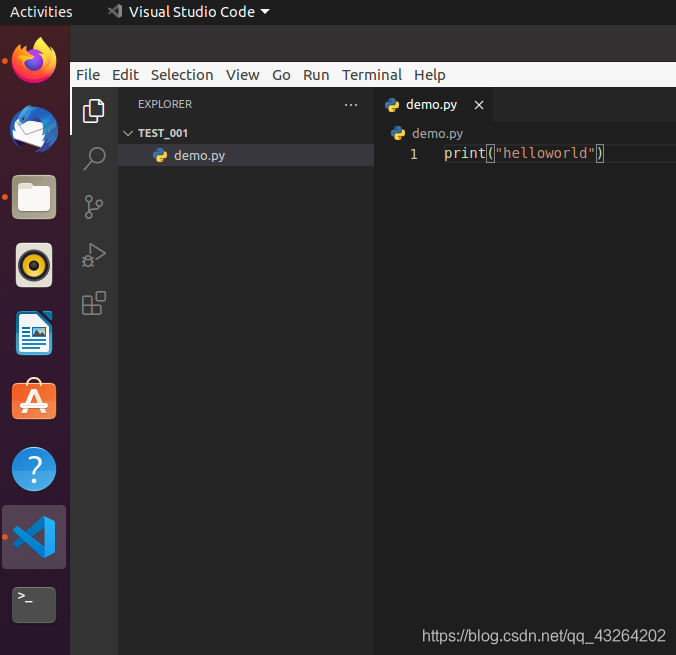The height and width of the screenshot is (655, 676).
Task: Open Terminal from the dock
Action: pyautogui.click(x=34, y=605)
